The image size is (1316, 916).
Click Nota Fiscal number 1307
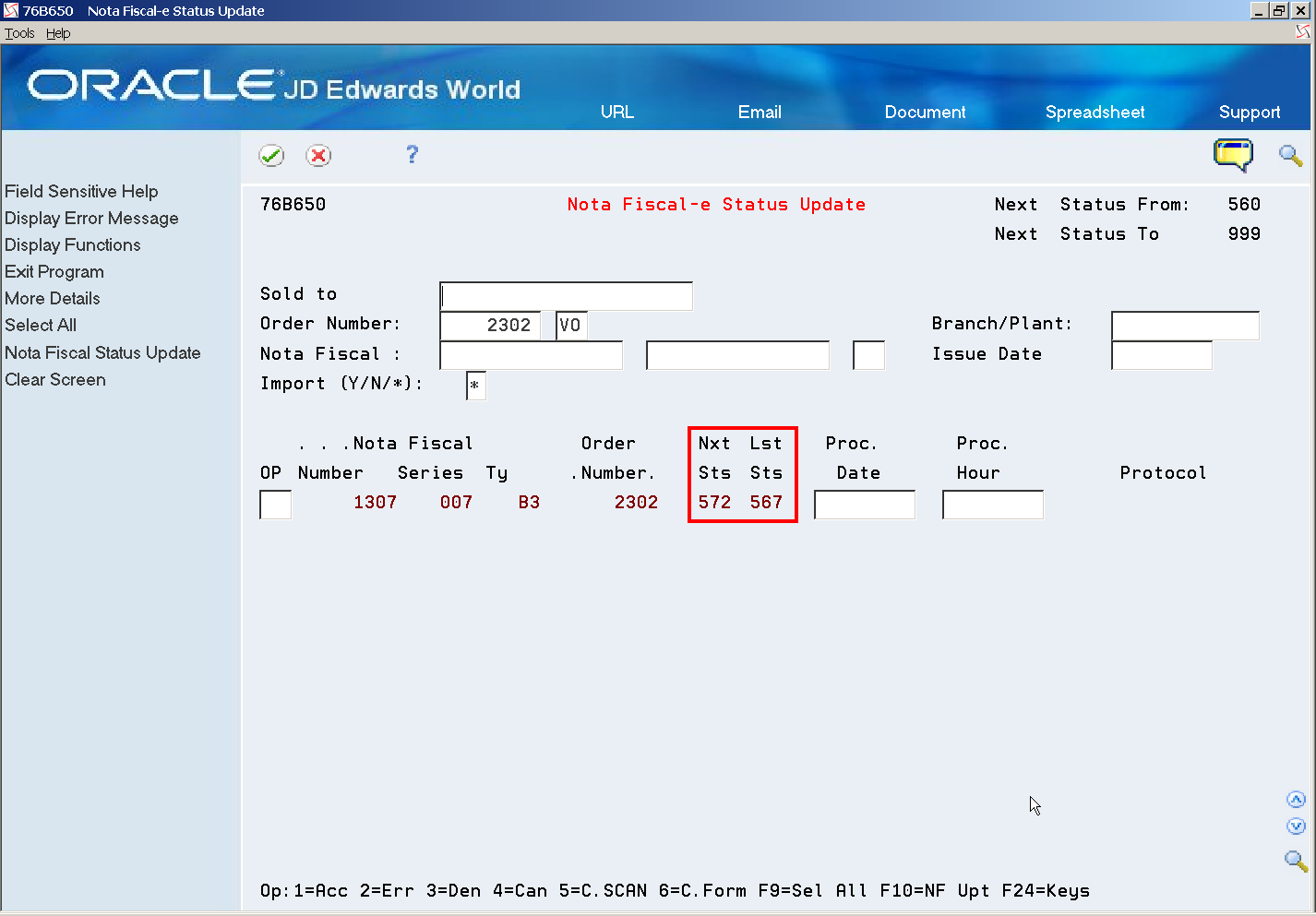[375, 503]
